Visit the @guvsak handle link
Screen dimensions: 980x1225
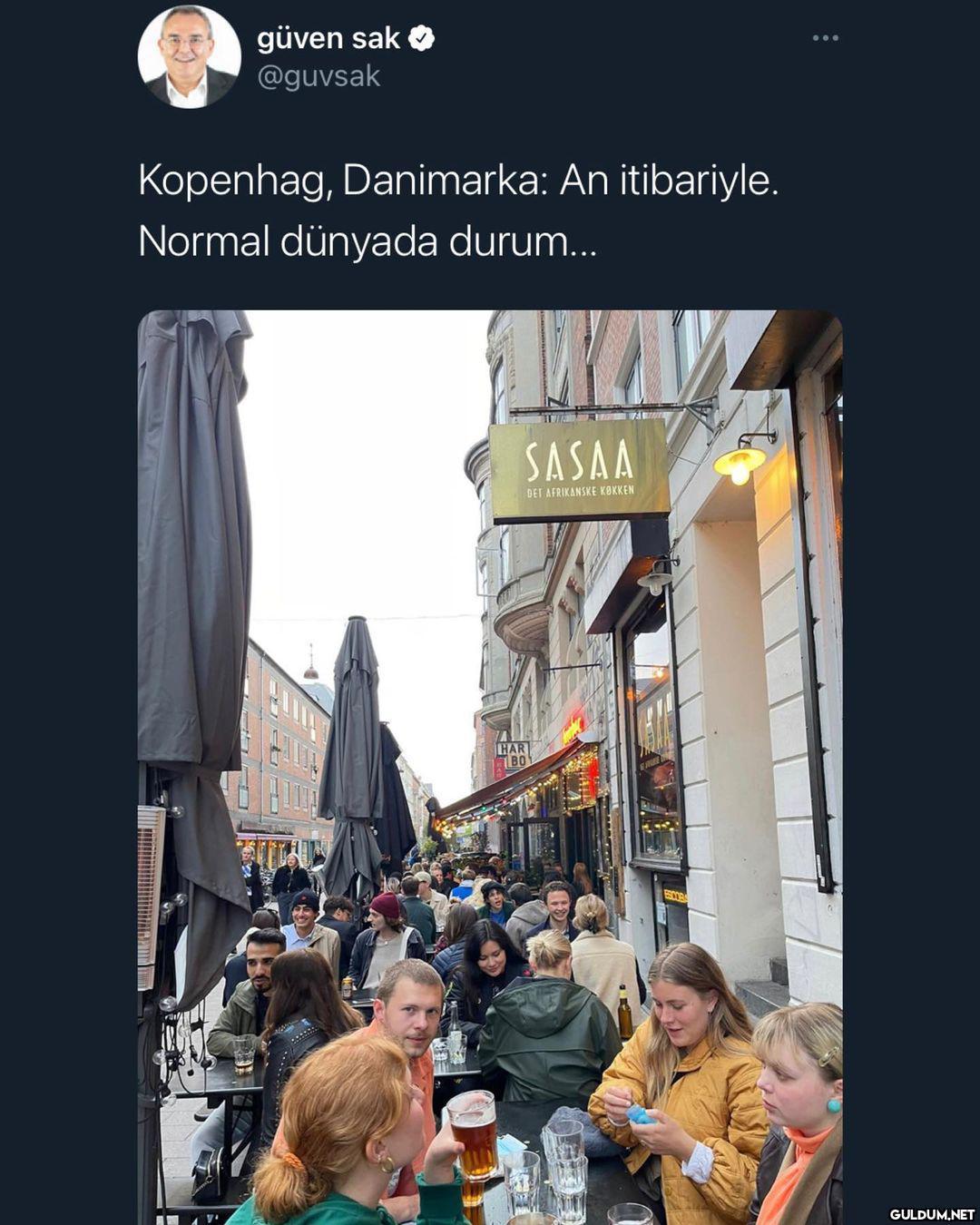tap(318, 76)
